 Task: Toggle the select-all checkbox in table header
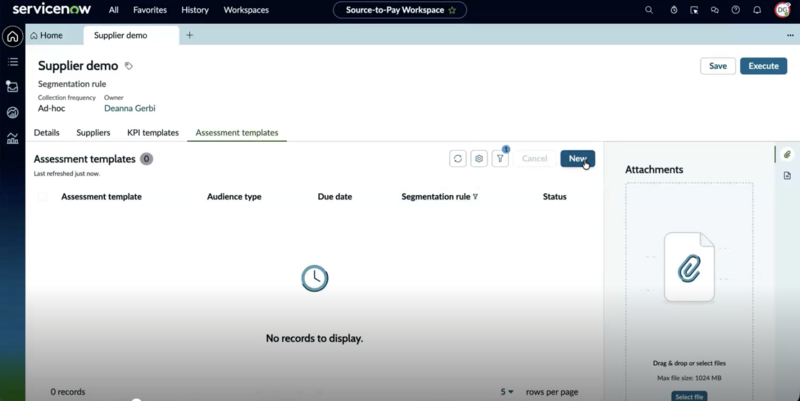click(x=42, y=196)
